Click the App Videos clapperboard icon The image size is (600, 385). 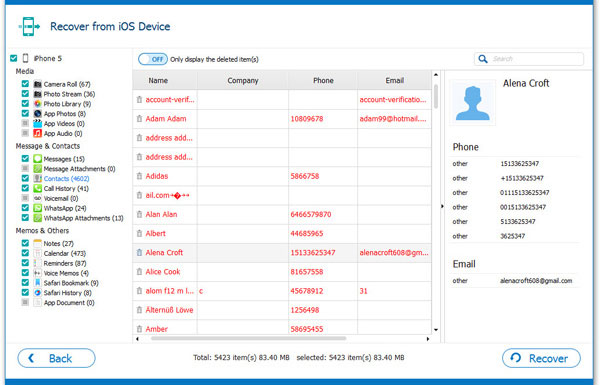pos(38,124)
